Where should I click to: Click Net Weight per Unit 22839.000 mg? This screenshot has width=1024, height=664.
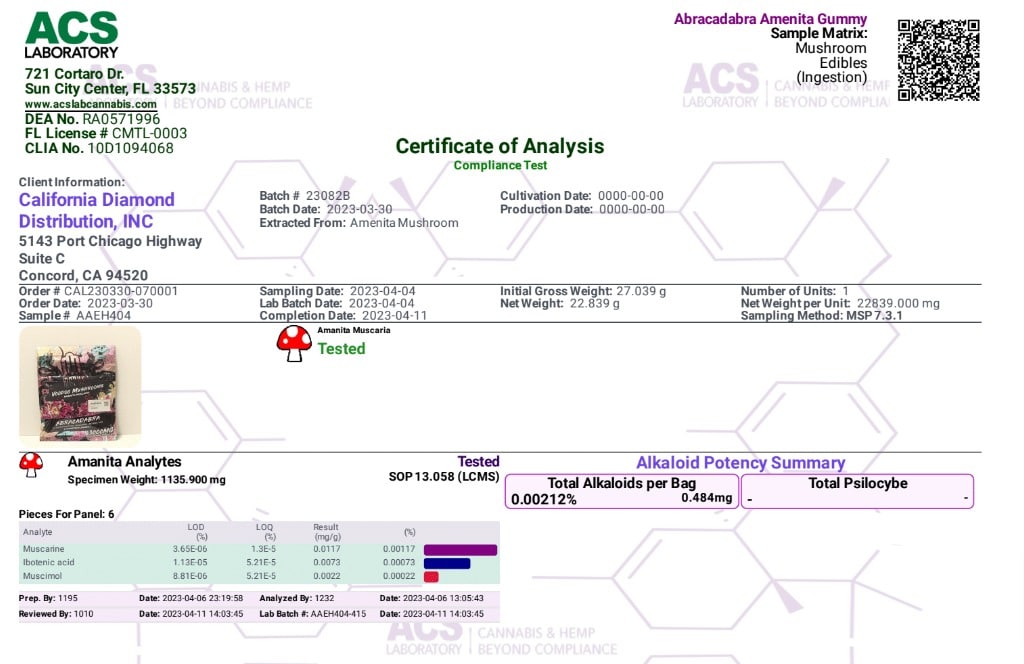coord(840,304)
